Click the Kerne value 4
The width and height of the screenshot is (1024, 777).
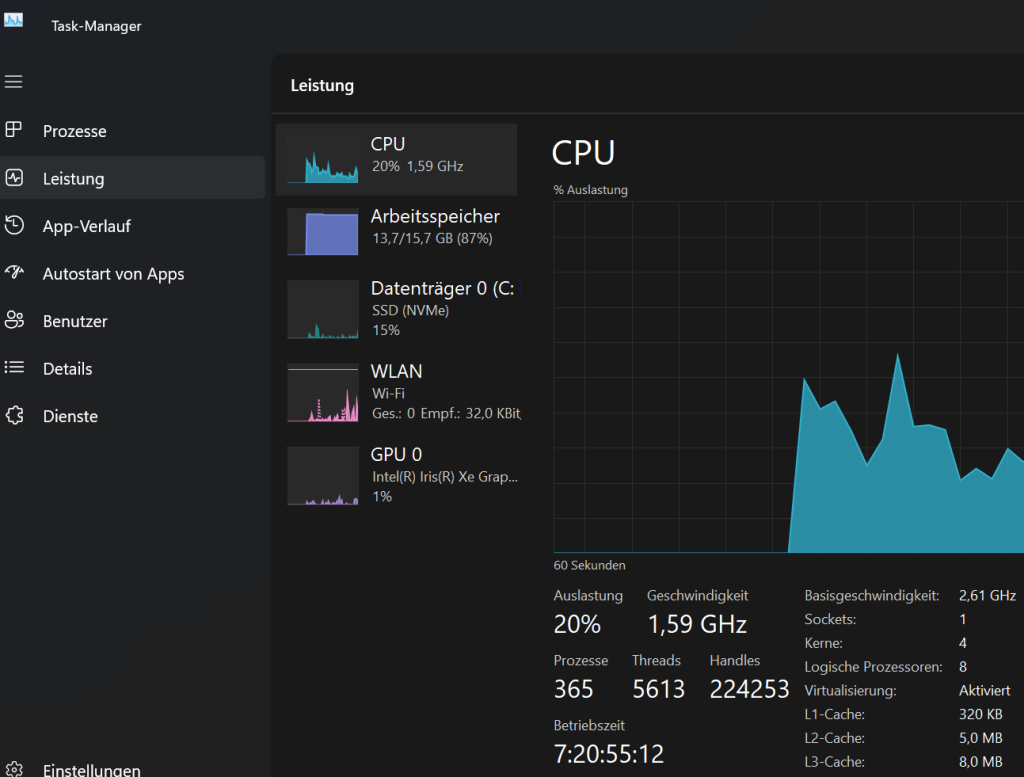coord(963,643)
